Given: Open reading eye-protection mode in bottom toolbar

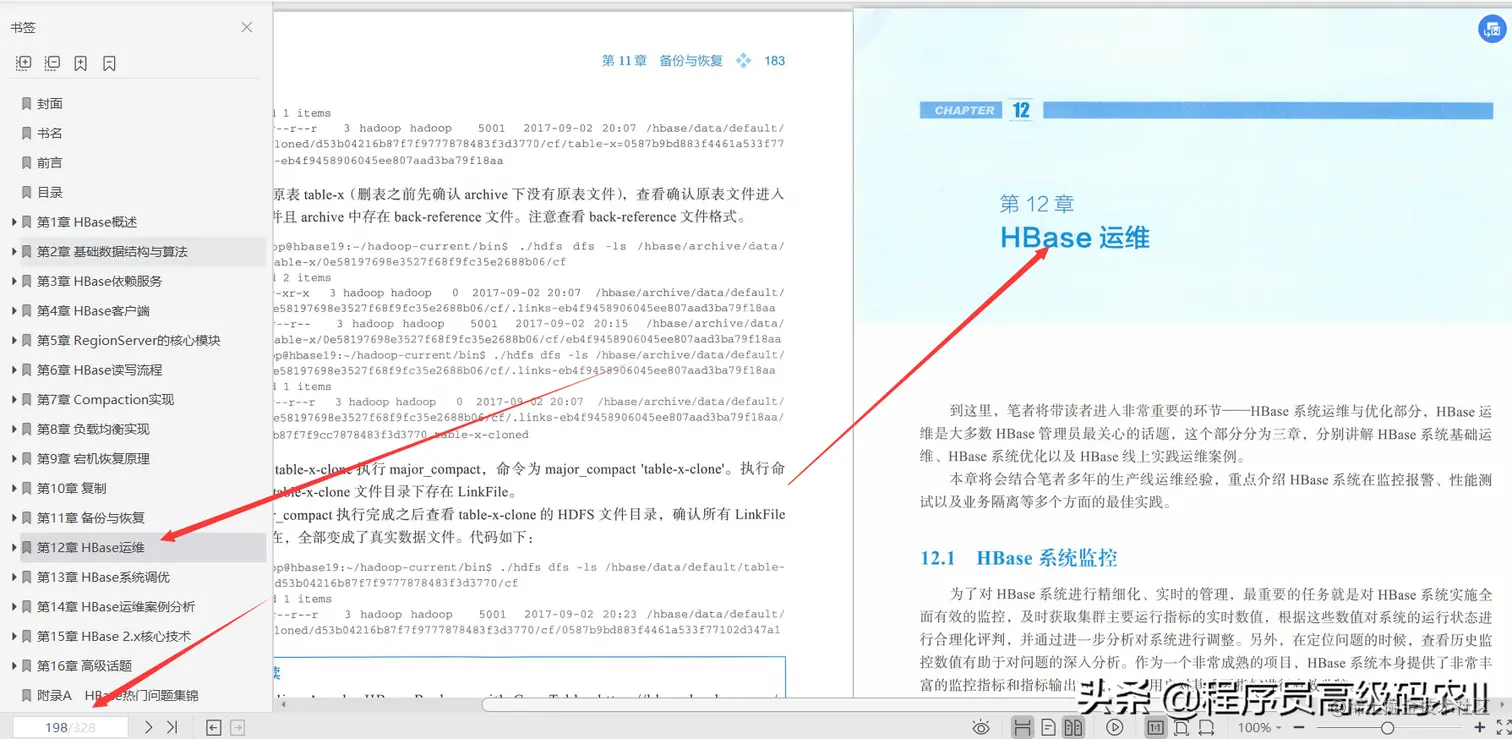Looking at the screenshot, I should (x=981, y=726).
